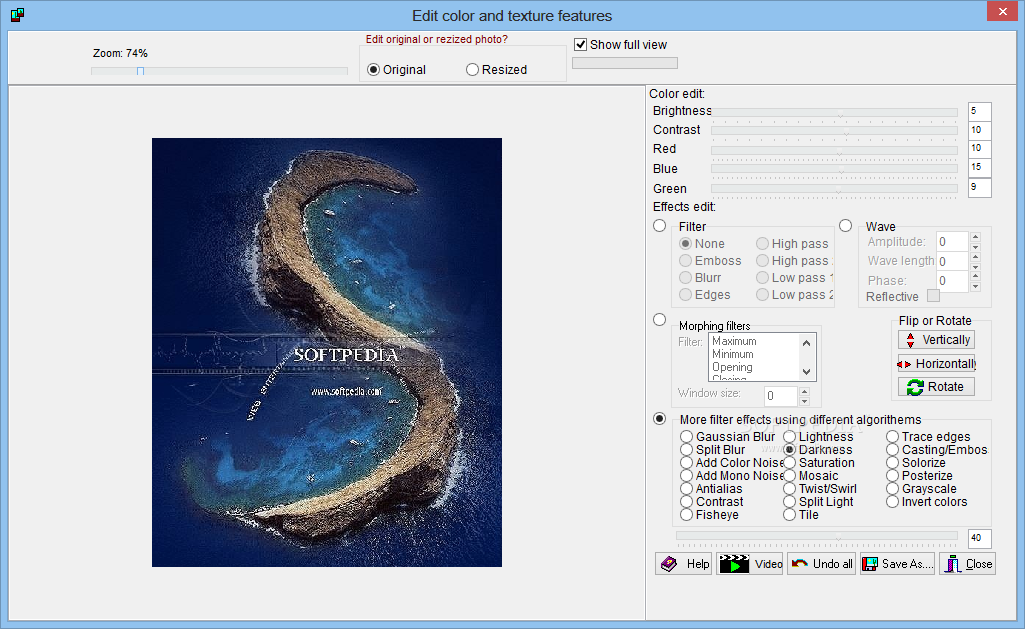Increase Window size with up spinner
Viewport: 1025px width, 629px height.
point(804,391)
